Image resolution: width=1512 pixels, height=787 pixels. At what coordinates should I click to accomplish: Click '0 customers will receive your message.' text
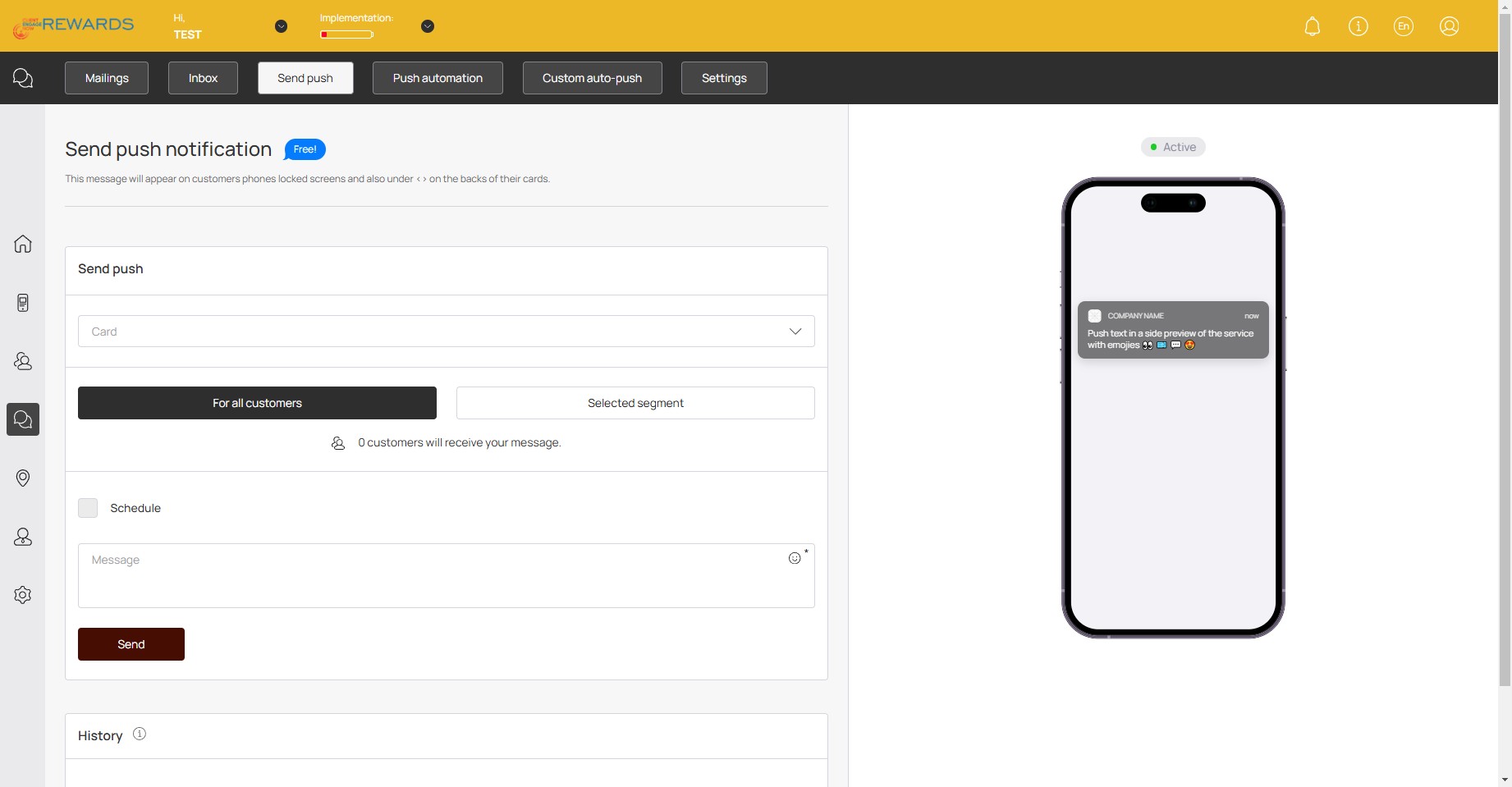460,443
